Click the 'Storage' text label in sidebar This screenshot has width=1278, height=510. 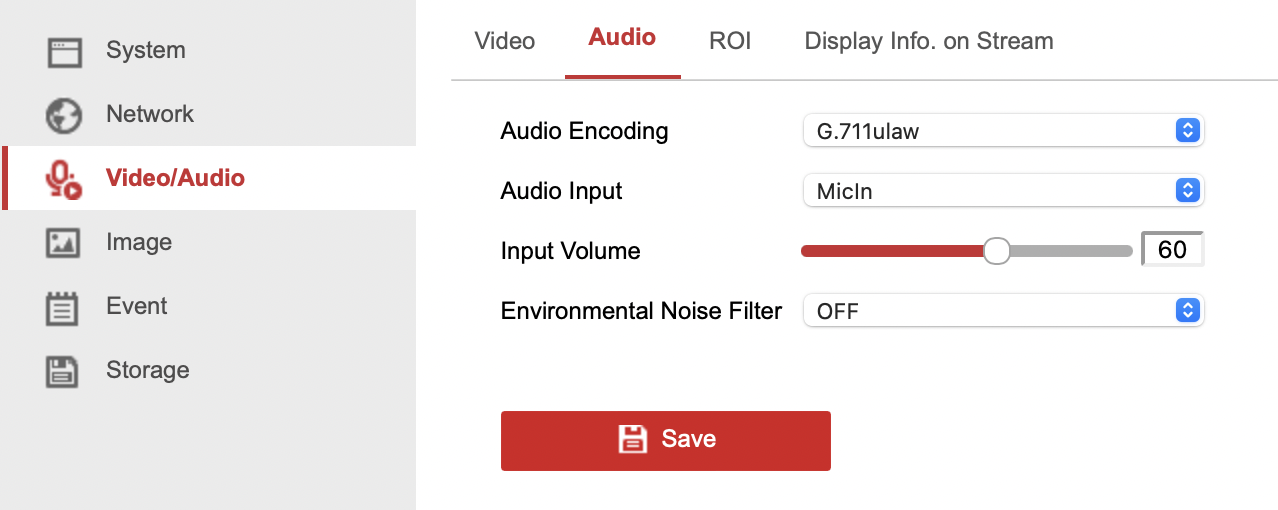[x=148, y=371]
